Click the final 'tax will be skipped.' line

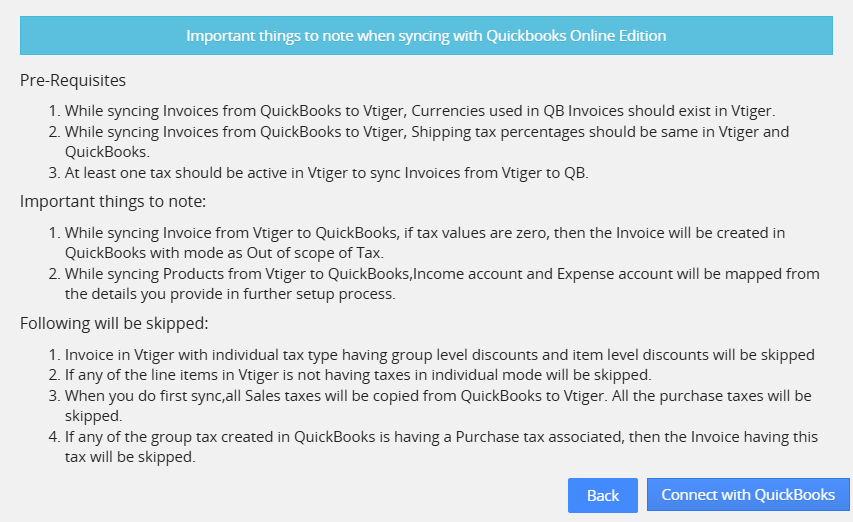coord(130,457)
